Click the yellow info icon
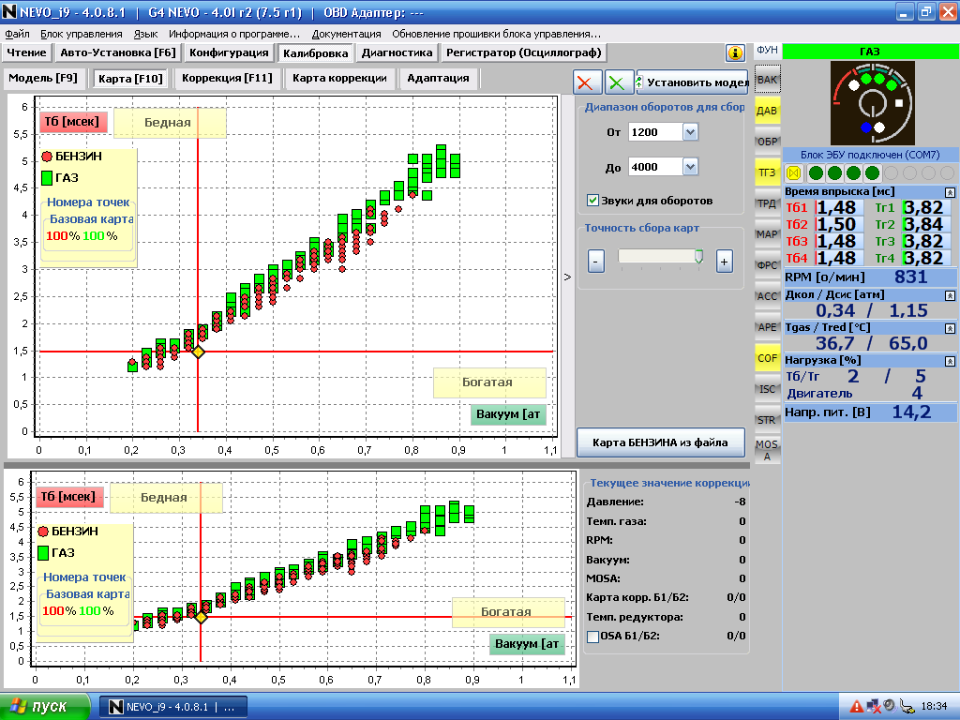The image size is (960, 720). tap(735, 53)
